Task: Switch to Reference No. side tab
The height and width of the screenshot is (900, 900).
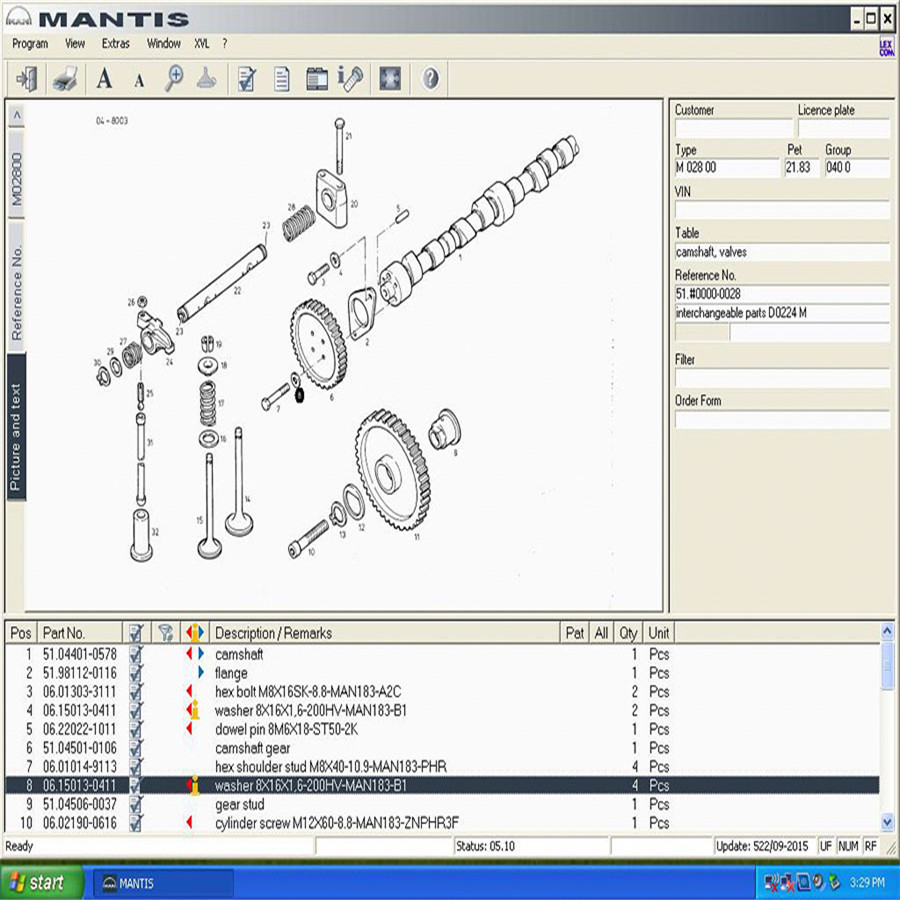Action: pyautogui.click(x=17, y=287)
